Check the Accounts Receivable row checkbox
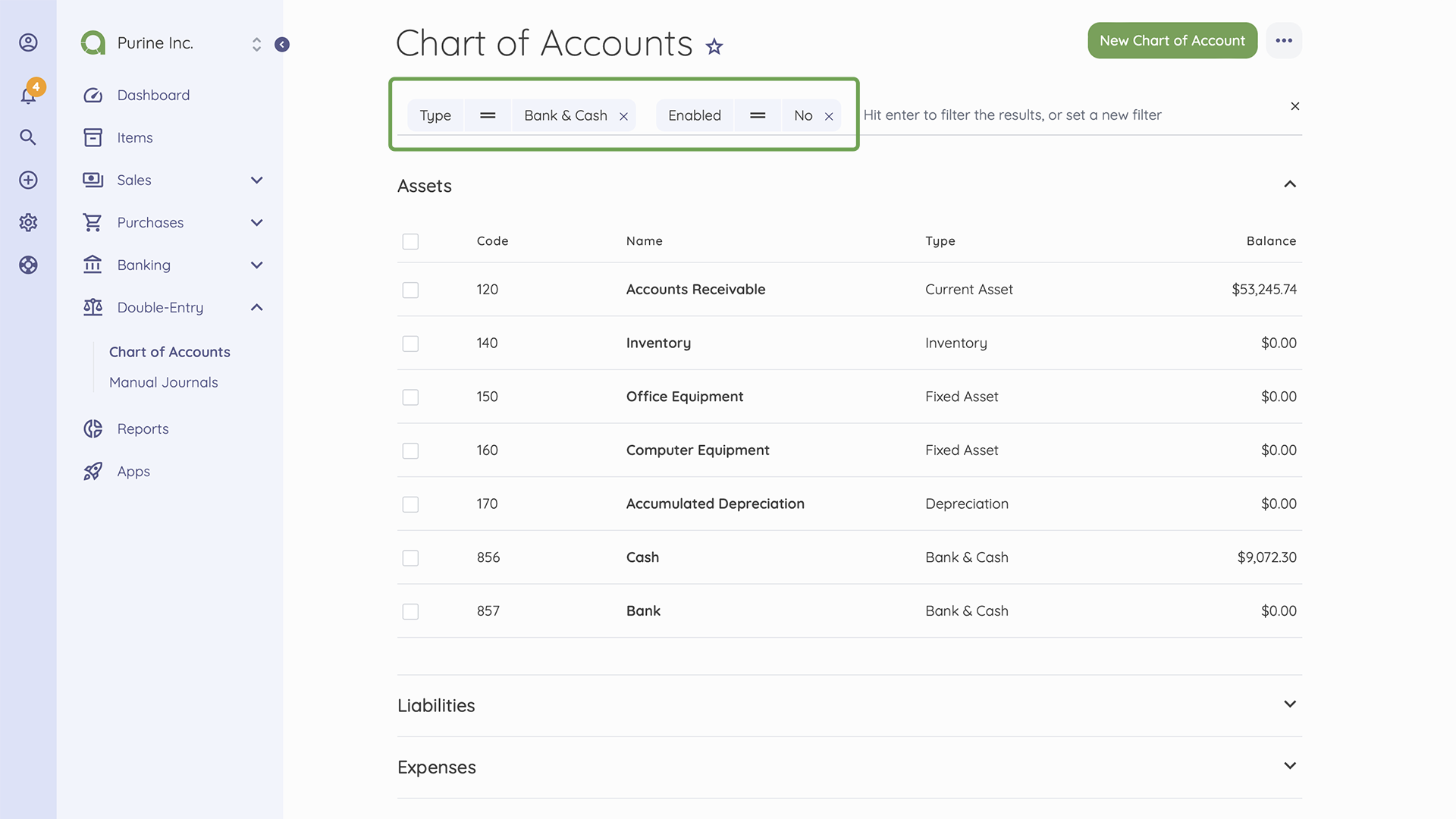The width and height of the screenshot is (1456, 819). click(410, 290)
